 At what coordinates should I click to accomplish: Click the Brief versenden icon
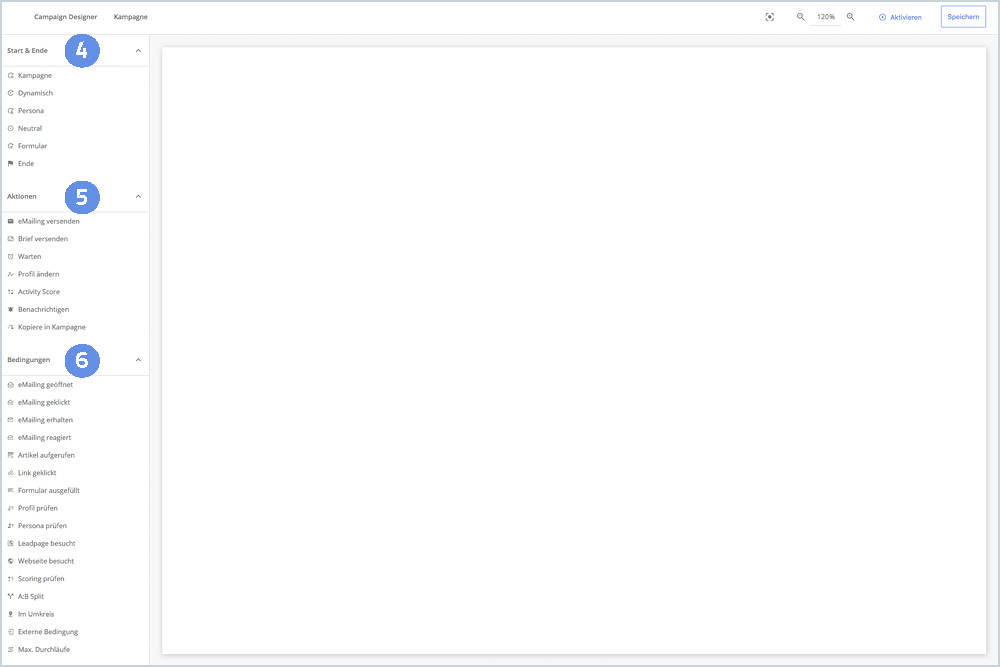10,239
